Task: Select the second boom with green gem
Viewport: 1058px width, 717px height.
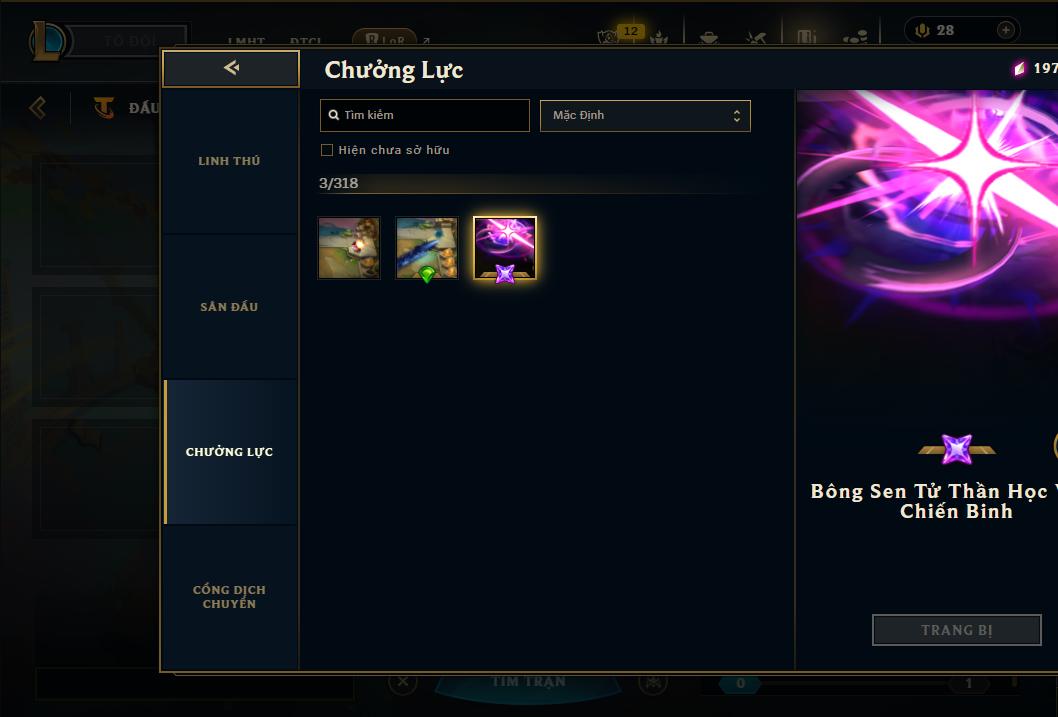Action: [426, 248]
